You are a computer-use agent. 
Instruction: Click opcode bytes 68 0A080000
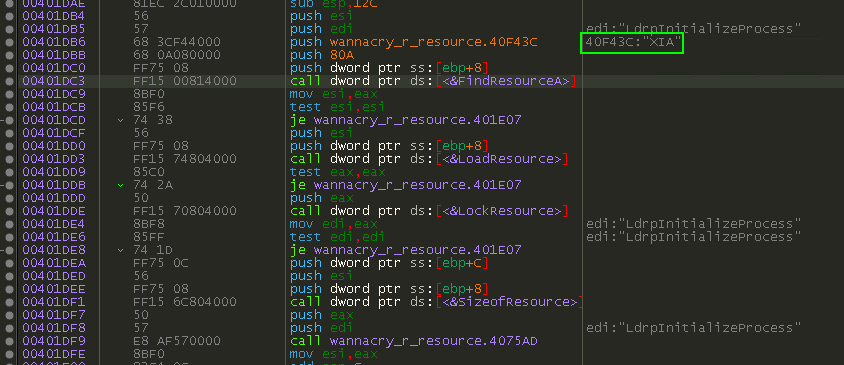[177, 55]
